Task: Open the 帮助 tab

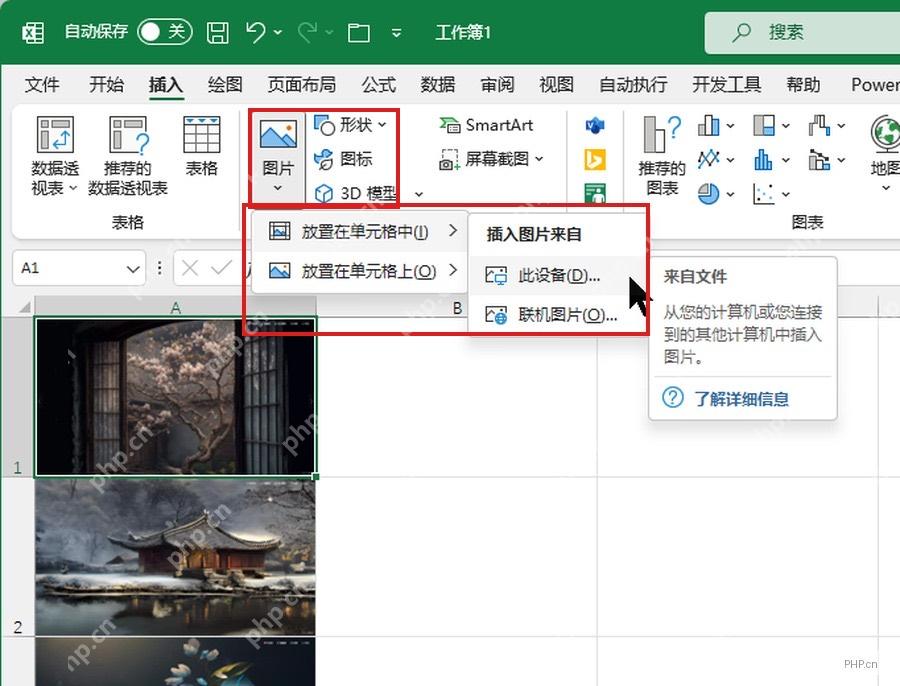Action: coord(803,85)
